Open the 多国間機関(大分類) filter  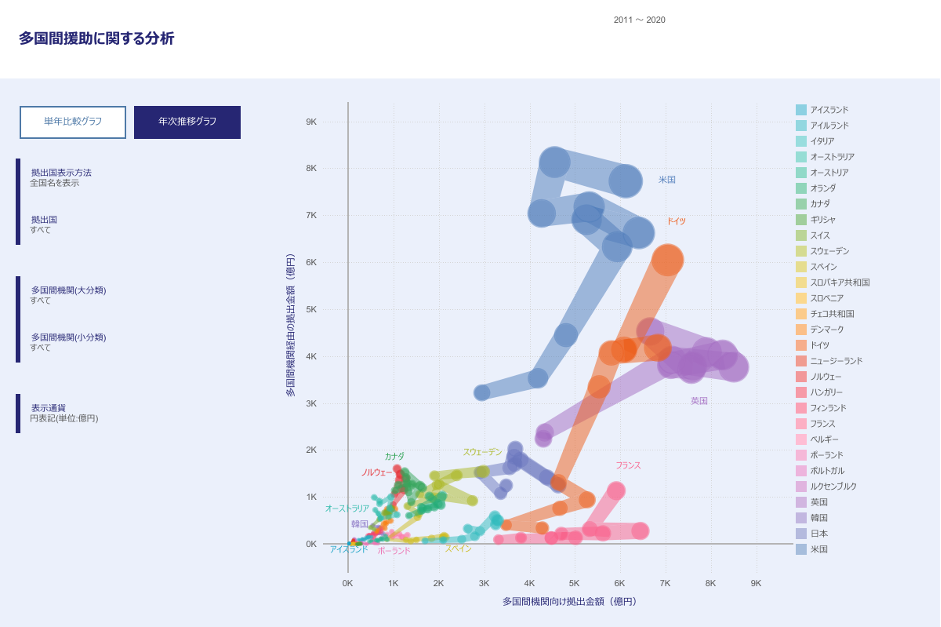coord(68,295)
